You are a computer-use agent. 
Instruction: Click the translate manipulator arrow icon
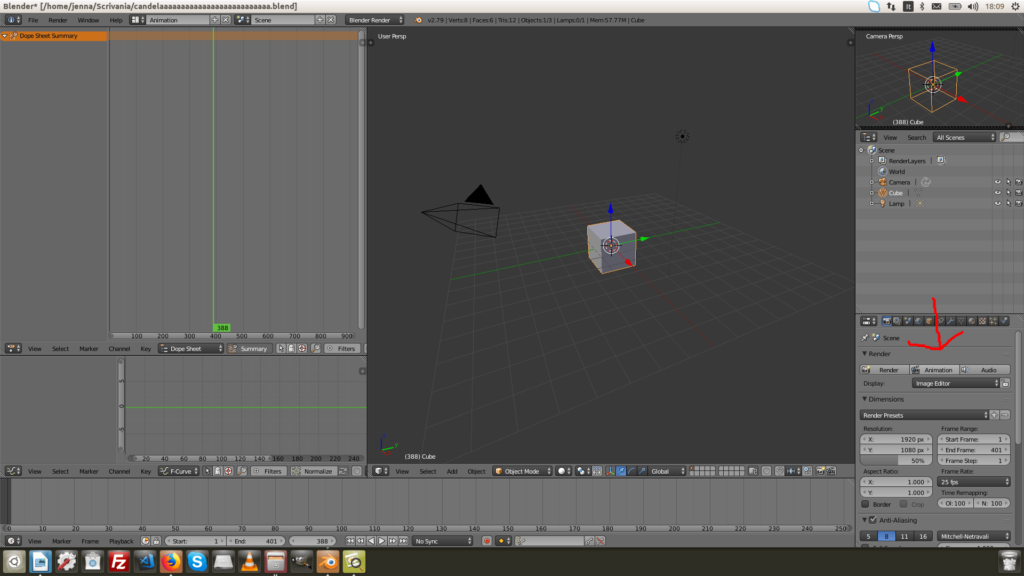(621, 471)
